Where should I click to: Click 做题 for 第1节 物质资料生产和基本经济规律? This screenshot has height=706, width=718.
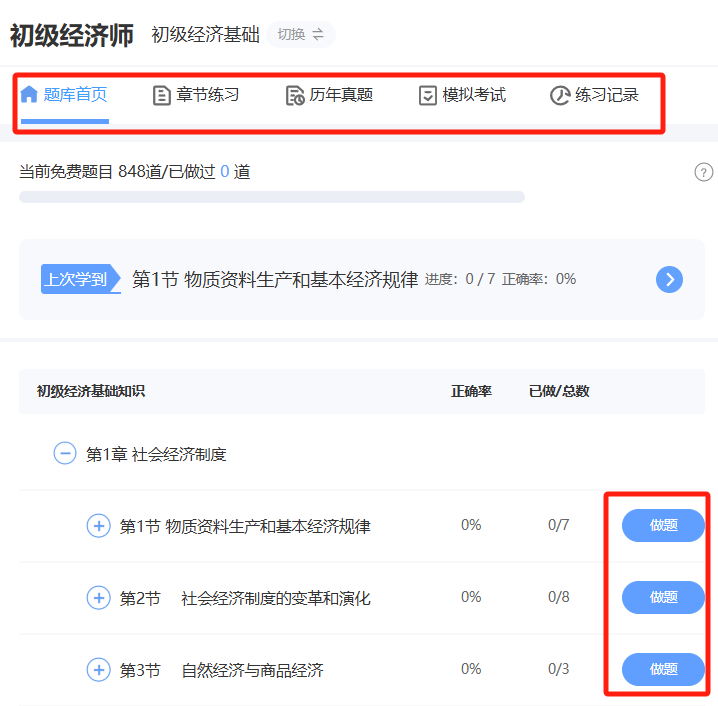click(663, 525)
